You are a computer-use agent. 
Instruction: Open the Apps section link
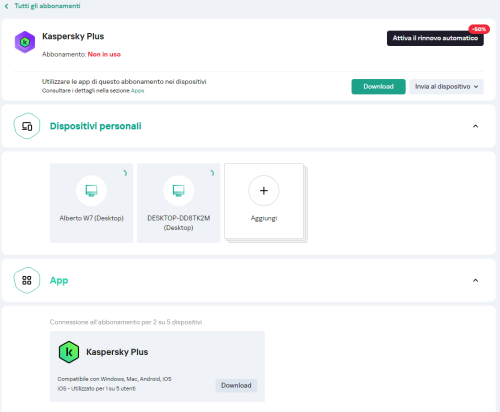137,91
